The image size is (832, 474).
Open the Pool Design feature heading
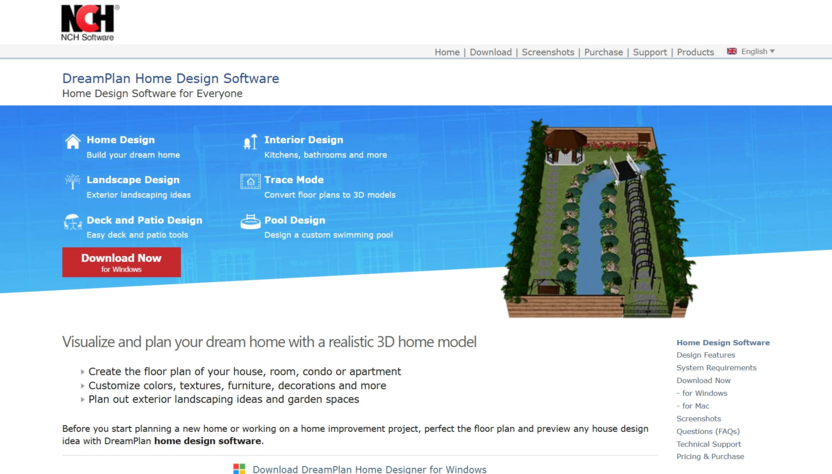(x=295, y=220)
